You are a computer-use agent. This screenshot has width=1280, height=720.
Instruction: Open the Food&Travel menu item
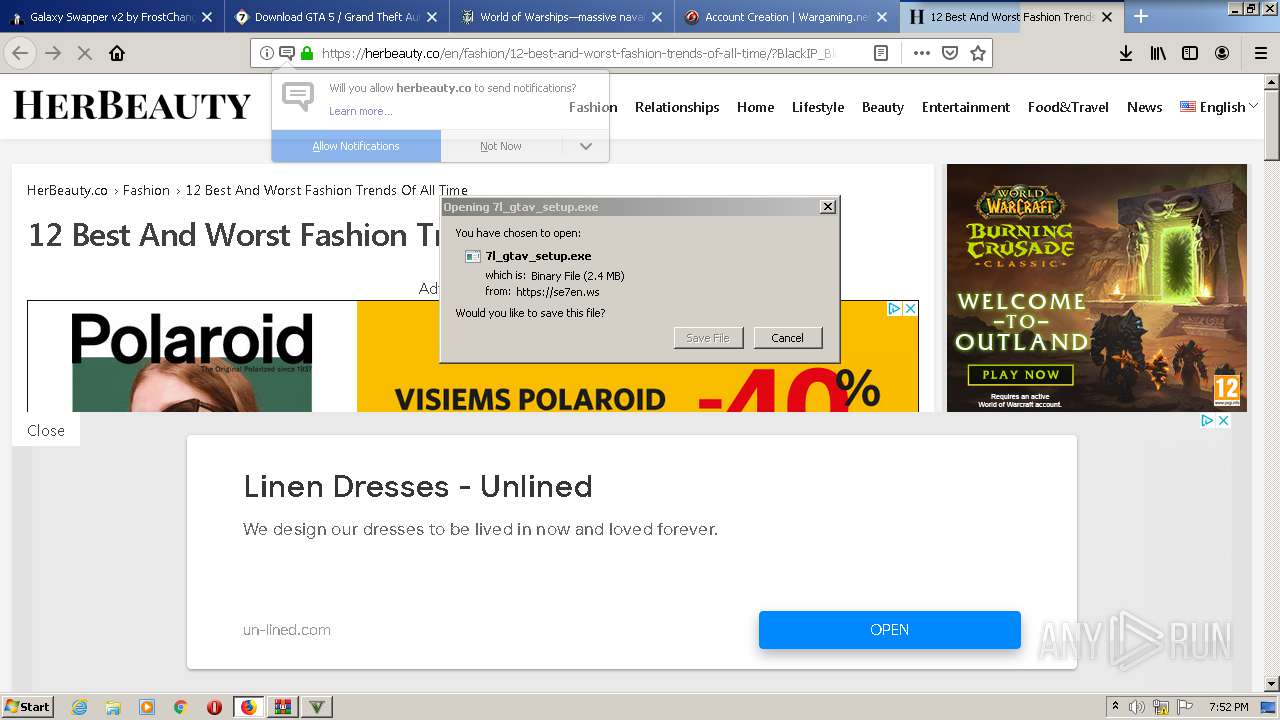pyautogui.click(x=1068, y=107)
